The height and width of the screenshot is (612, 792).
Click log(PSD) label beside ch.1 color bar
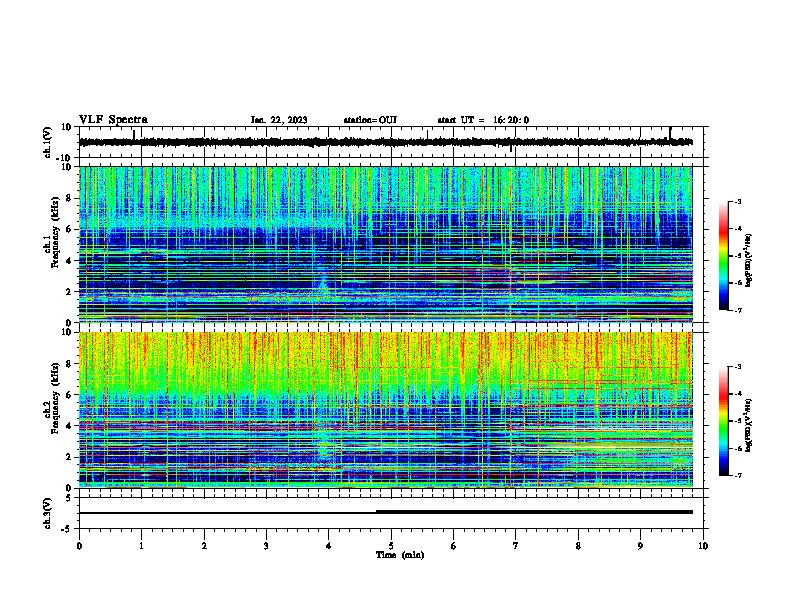tap(748, 260)
